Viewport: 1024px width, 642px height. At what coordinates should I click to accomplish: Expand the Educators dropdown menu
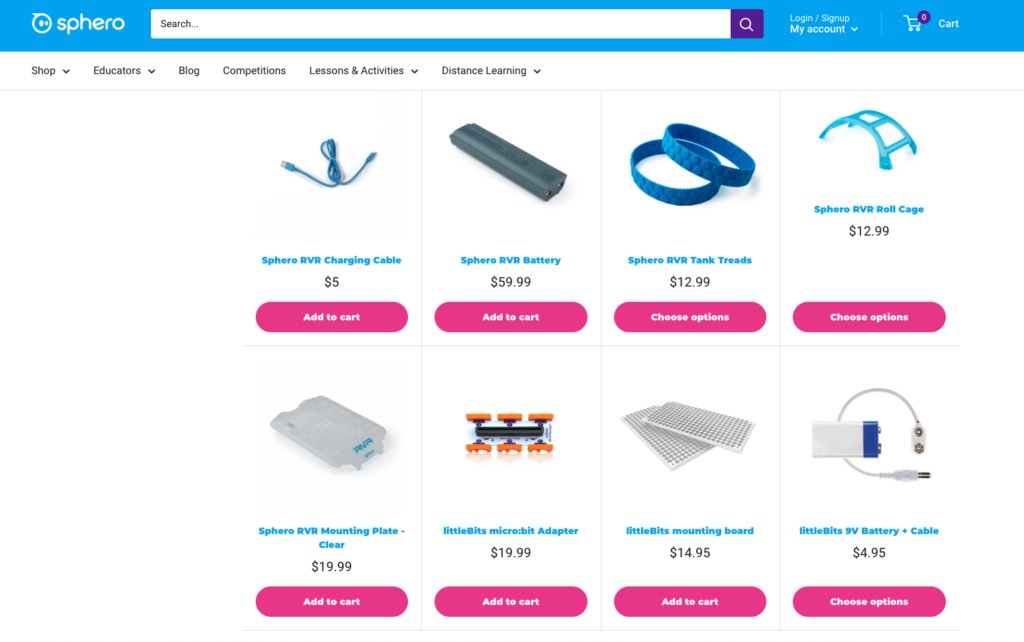[124, 71]
